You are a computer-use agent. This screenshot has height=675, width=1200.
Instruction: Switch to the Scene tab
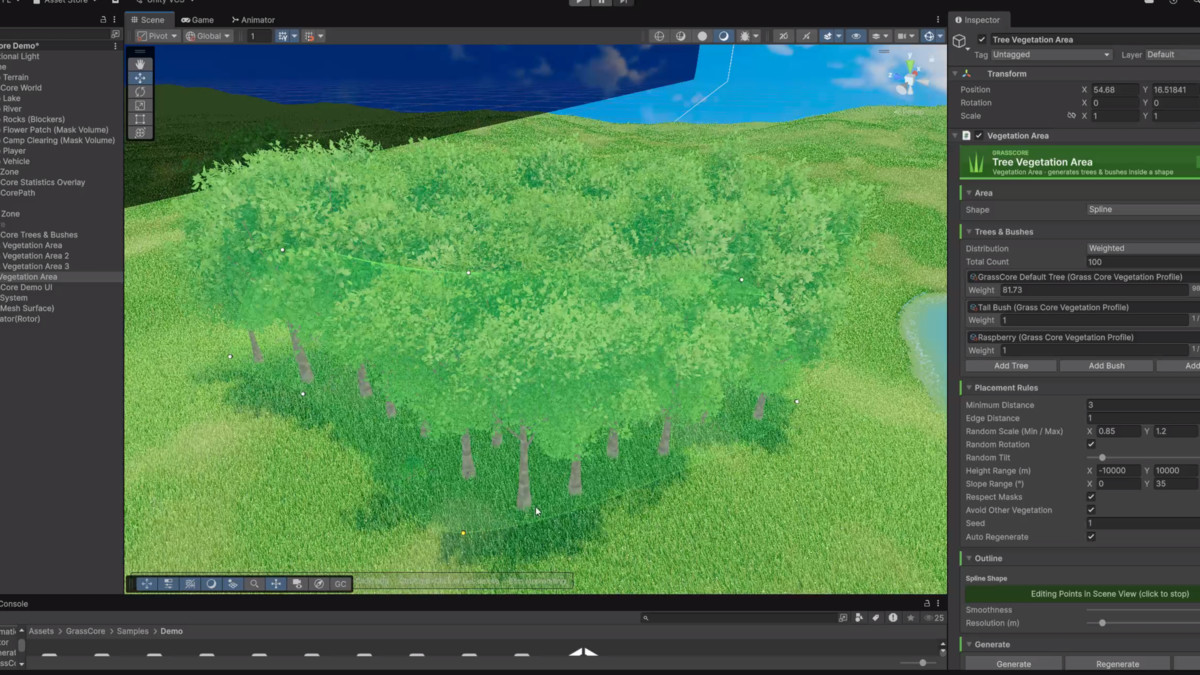click(x=148, y=20)
